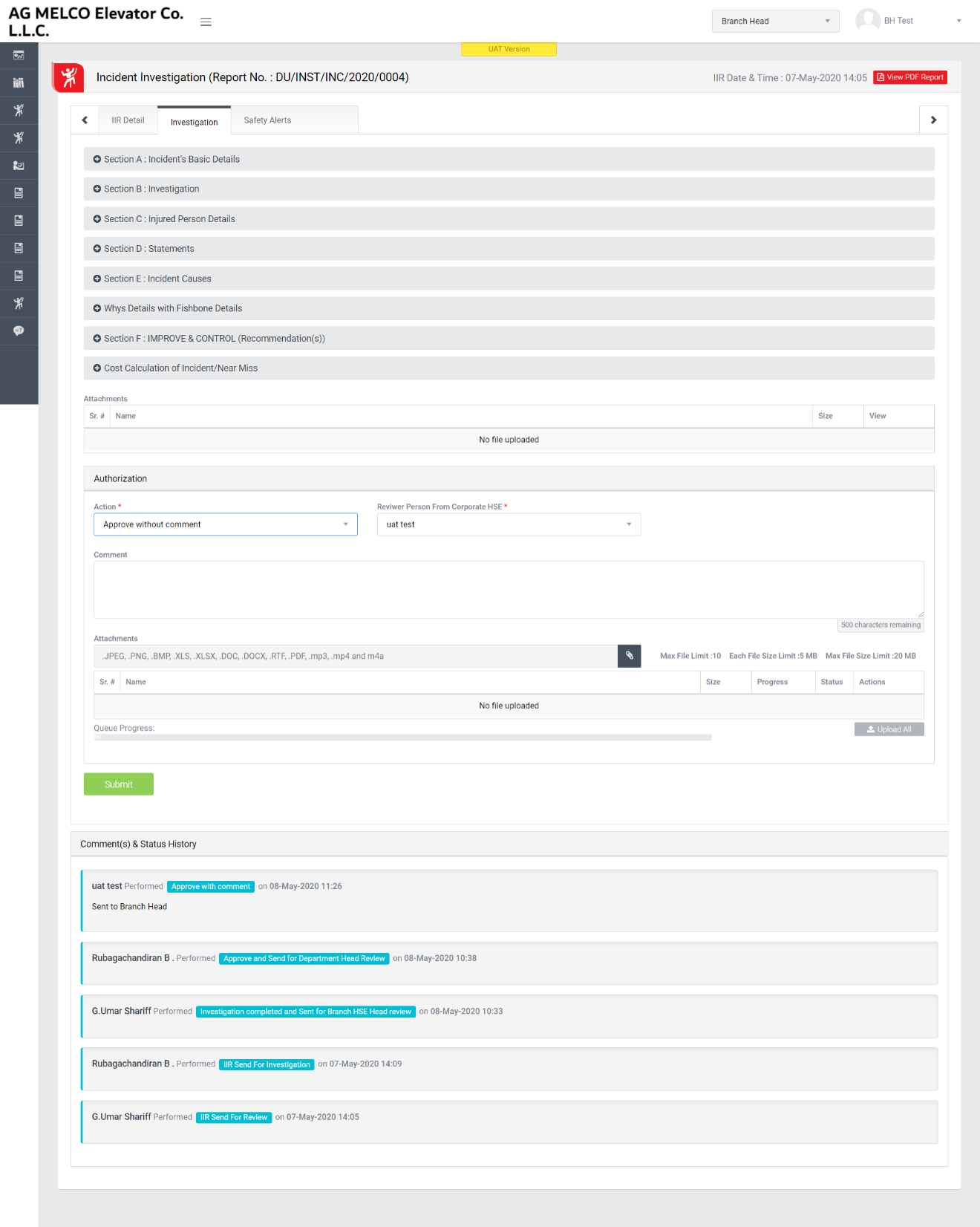Click the paperclip attach file button
The height and width of the screenshot is (1227, 980).
coord(629,656)
